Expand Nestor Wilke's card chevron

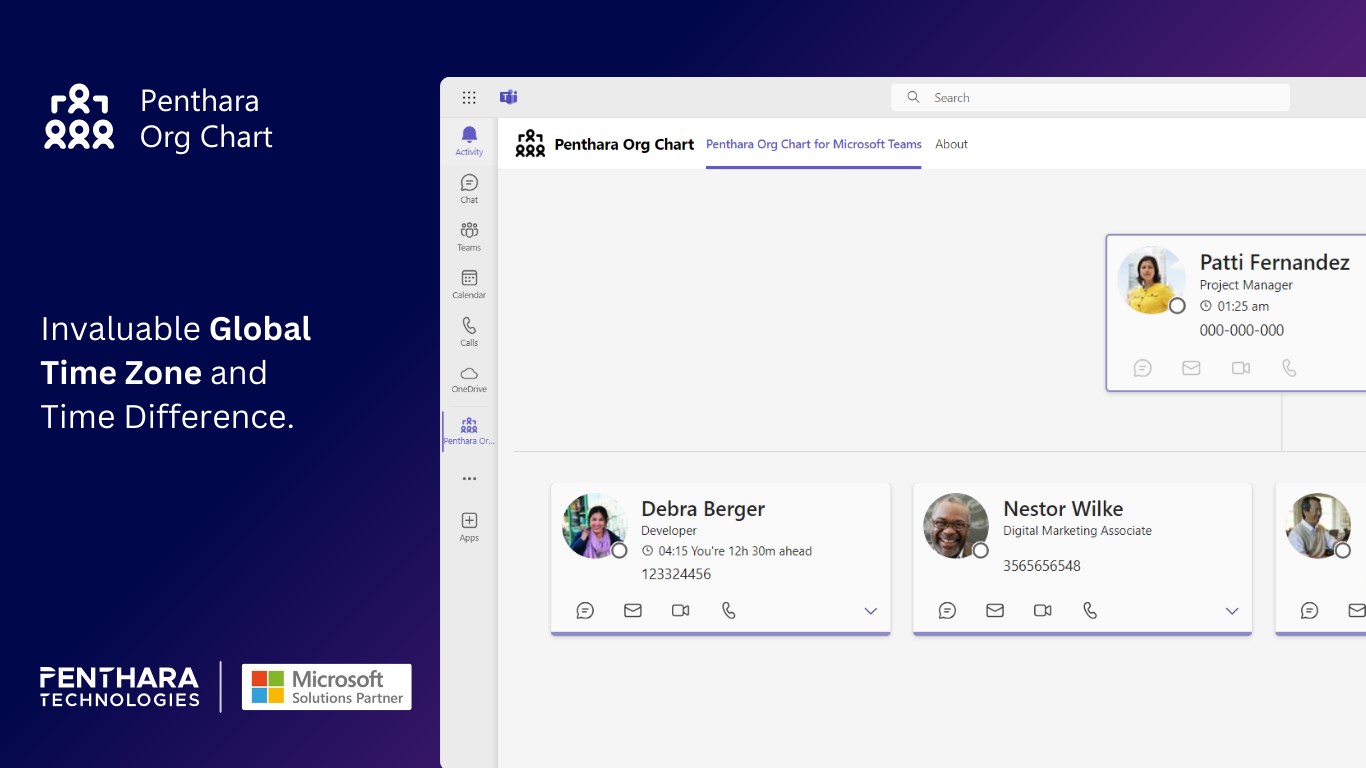(1232, 611)
